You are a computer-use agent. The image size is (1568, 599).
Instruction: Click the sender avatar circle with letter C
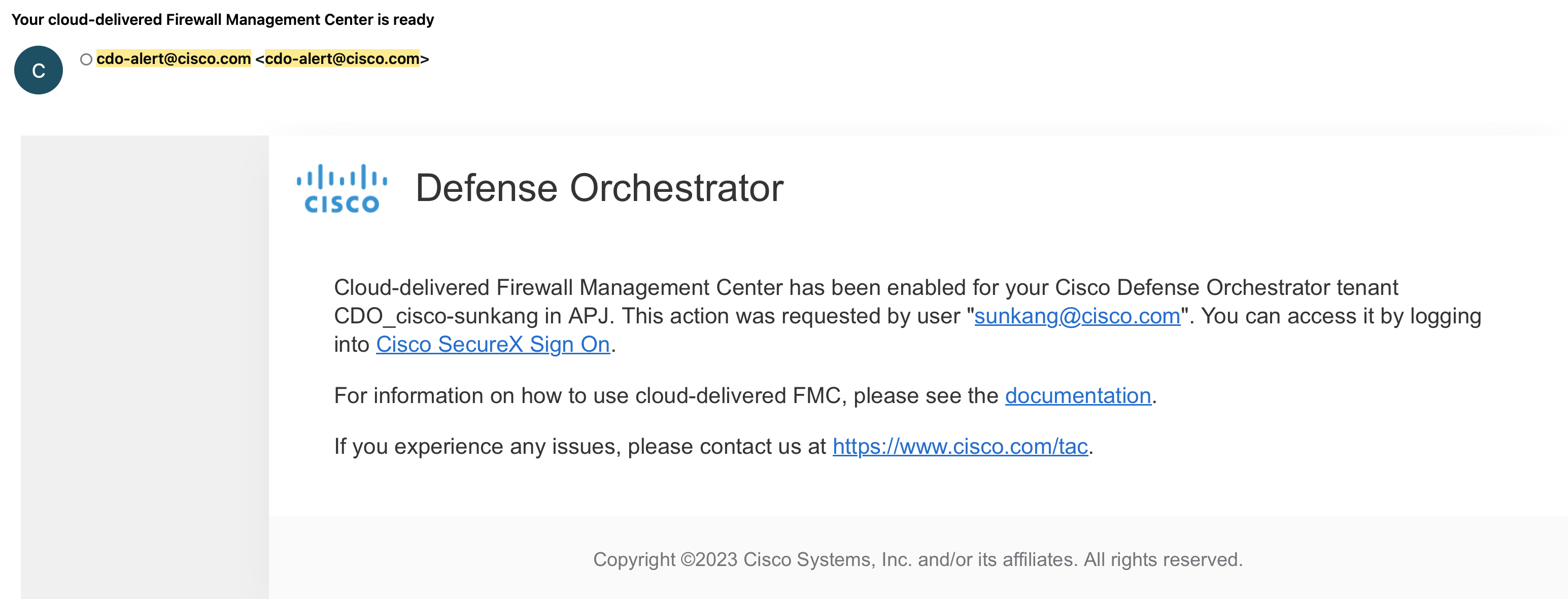[39, 70]
